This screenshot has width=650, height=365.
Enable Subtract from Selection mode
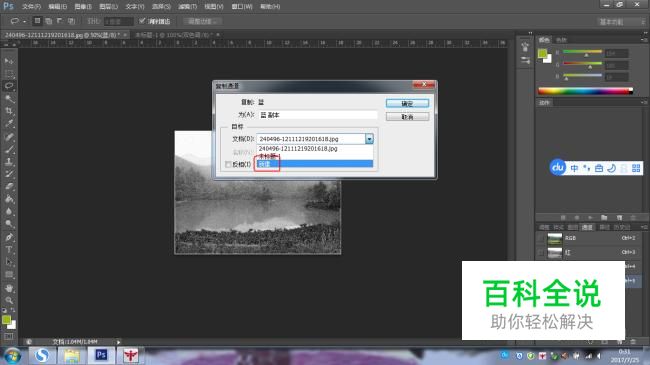(x=60, y=21)
